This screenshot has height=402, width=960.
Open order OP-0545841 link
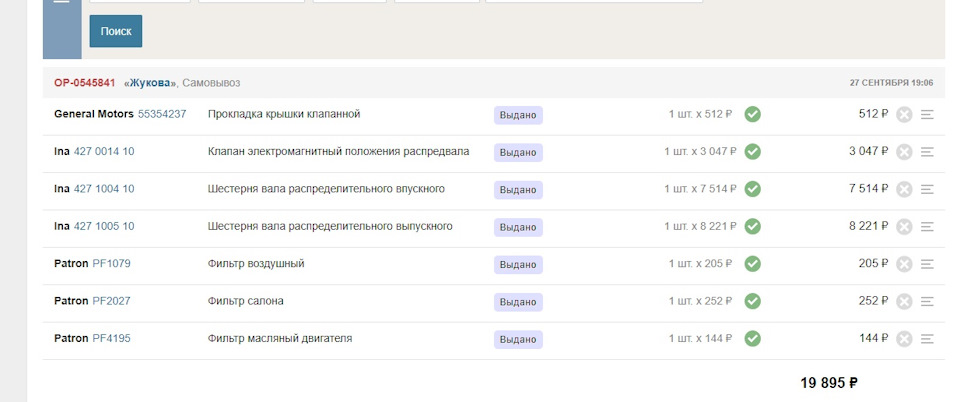[85, 83]
